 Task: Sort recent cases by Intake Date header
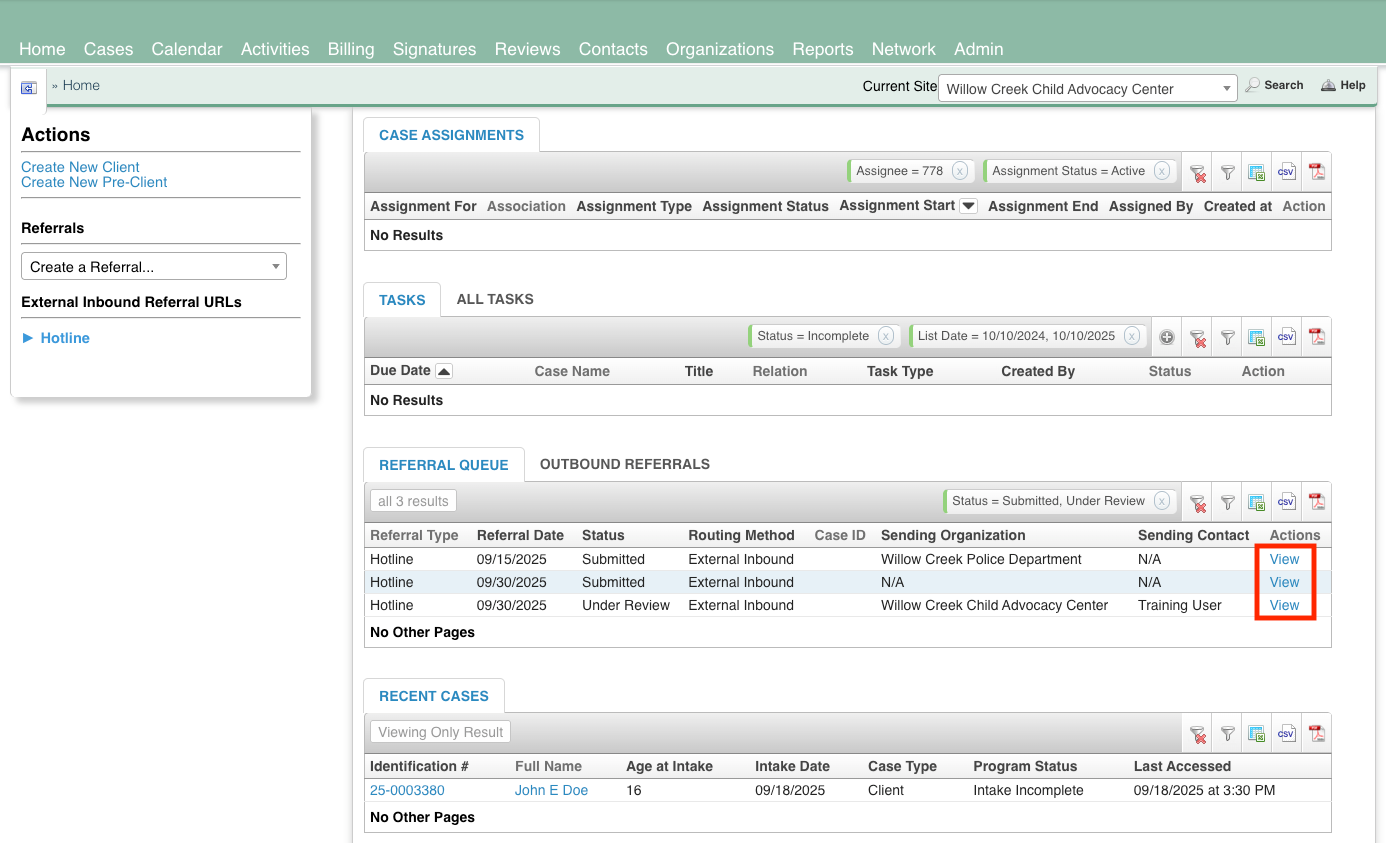click(x=792, y=766)
